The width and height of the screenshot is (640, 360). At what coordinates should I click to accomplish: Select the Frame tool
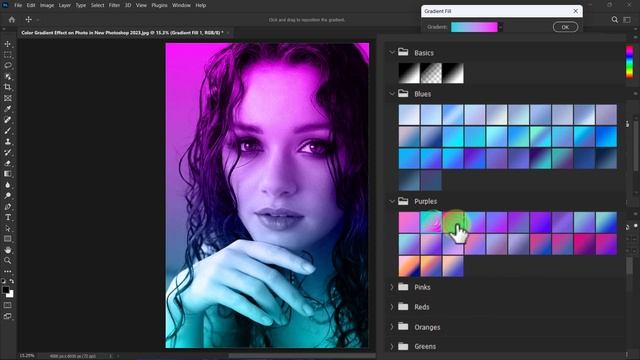click(7, 98)
